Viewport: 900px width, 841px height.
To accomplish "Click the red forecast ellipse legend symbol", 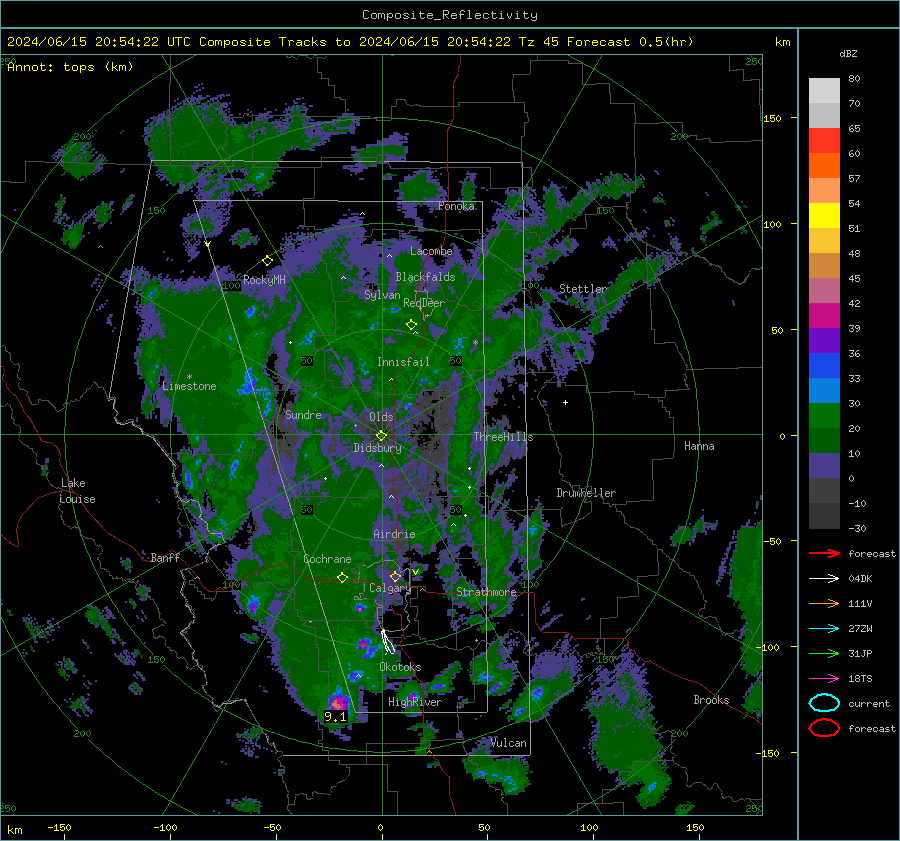I will pos(824,728).
